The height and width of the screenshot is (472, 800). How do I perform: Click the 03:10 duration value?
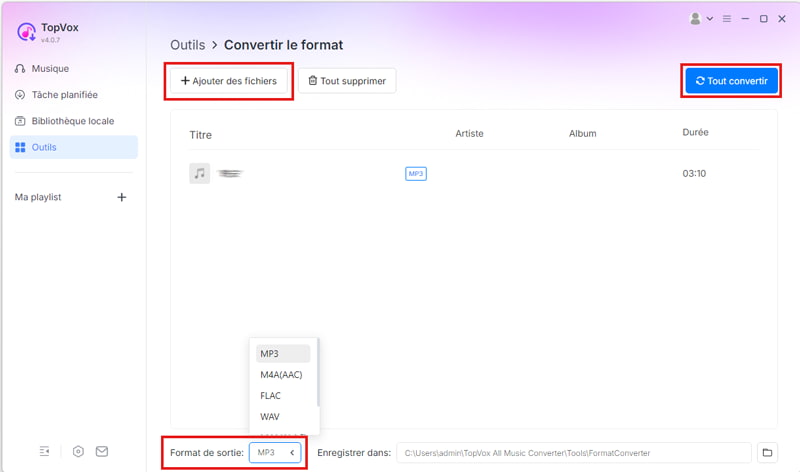click(x=694, y=173)
